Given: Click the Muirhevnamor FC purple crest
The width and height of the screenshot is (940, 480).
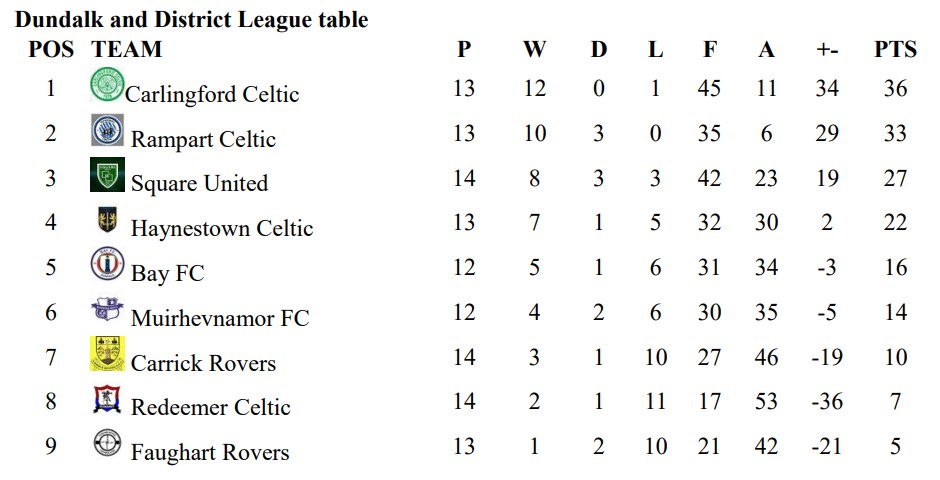Looking at the screenshot, I should [x=108, y=309].
